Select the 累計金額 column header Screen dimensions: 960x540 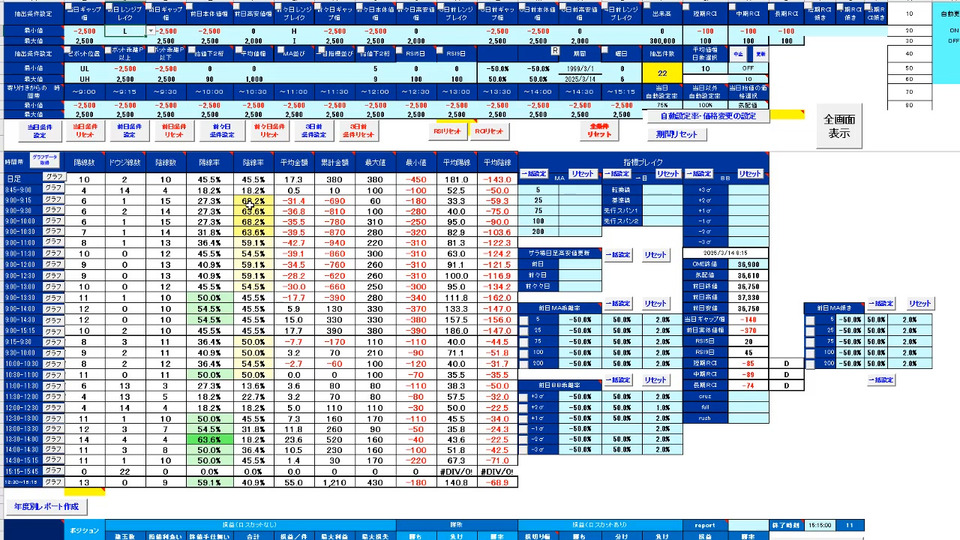(334, 163)
